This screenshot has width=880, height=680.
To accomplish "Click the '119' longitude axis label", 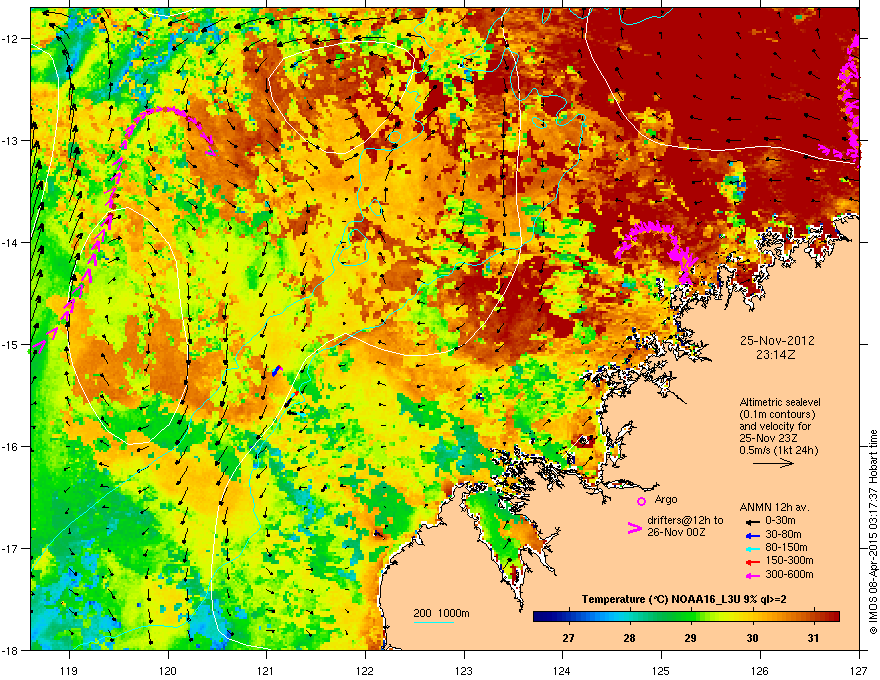I will [x=69, y=670].
